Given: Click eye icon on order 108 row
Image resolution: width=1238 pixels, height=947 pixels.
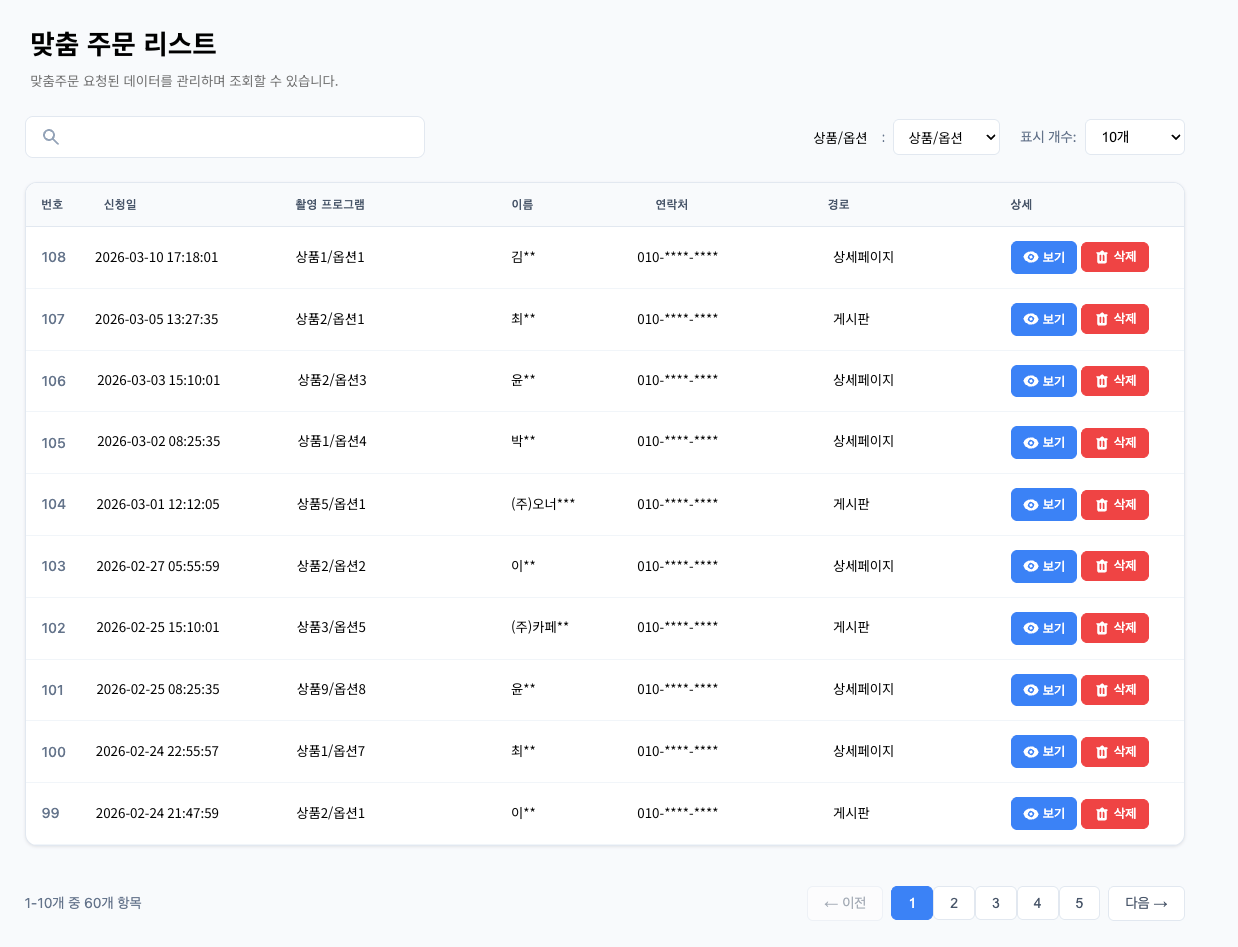Looking at the screenshot, I should 1031,257.
